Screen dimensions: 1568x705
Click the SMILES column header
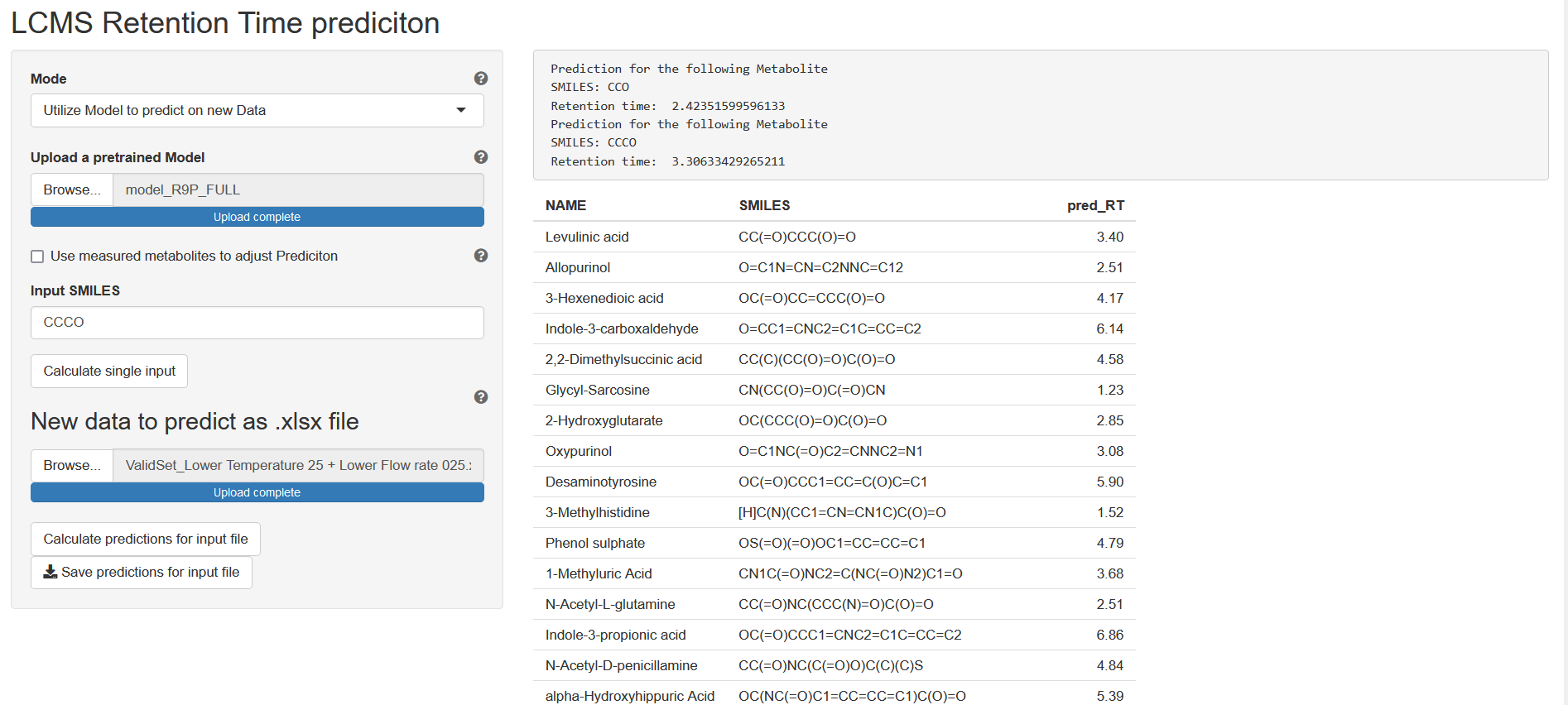(764, 205)
